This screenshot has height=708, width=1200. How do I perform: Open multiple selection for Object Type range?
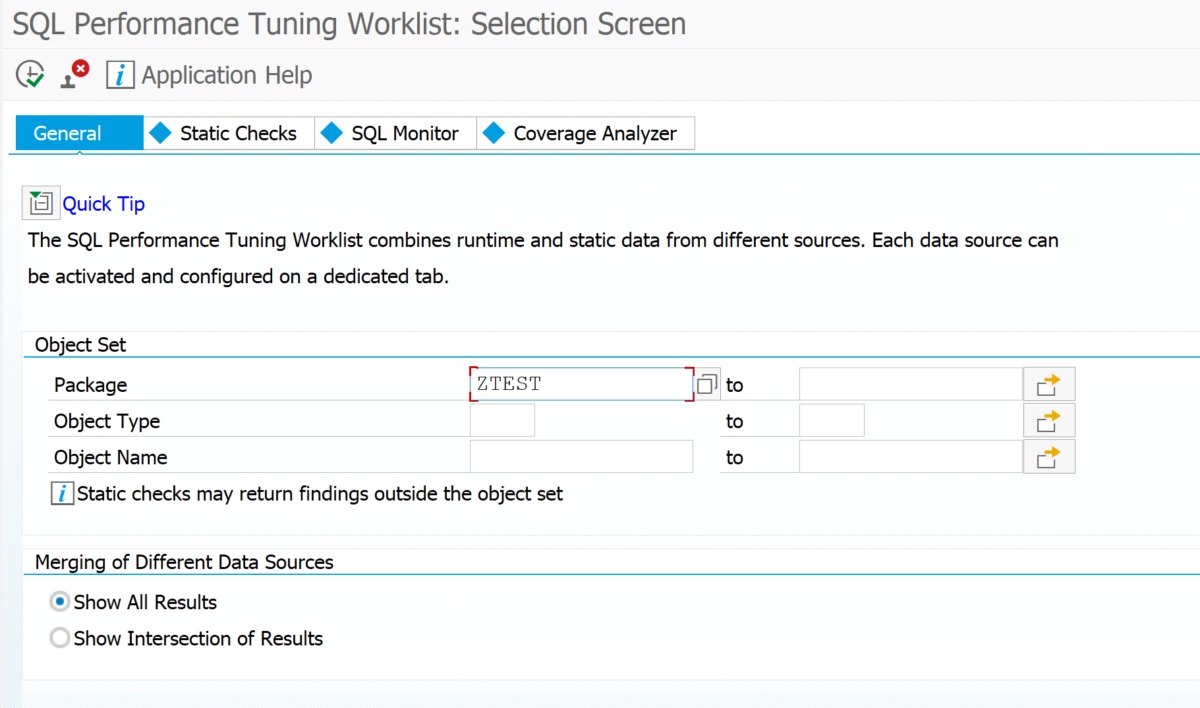1048,420
